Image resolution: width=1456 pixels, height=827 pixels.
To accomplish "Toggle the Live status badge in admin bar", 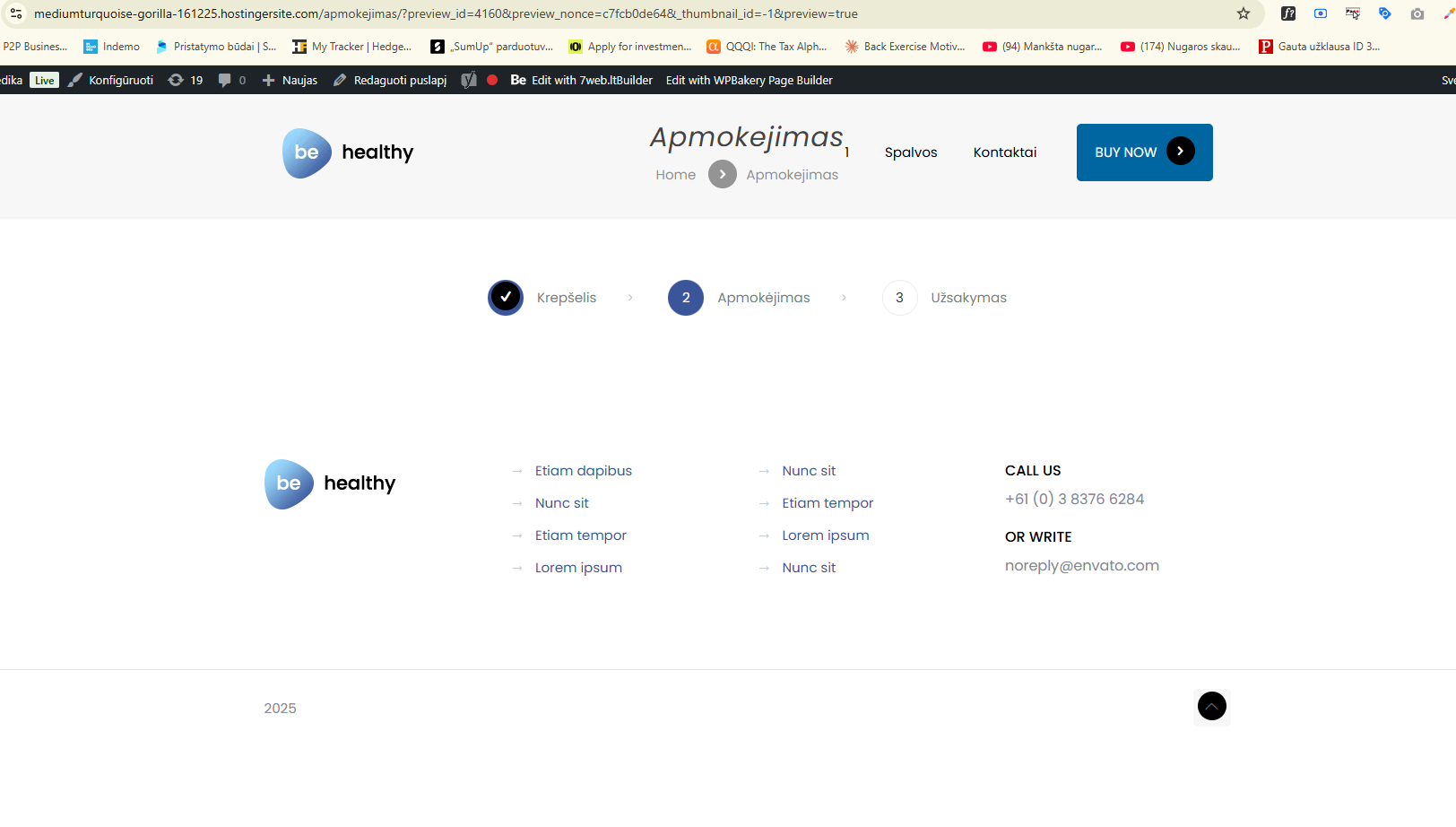I will pos(44,80).
